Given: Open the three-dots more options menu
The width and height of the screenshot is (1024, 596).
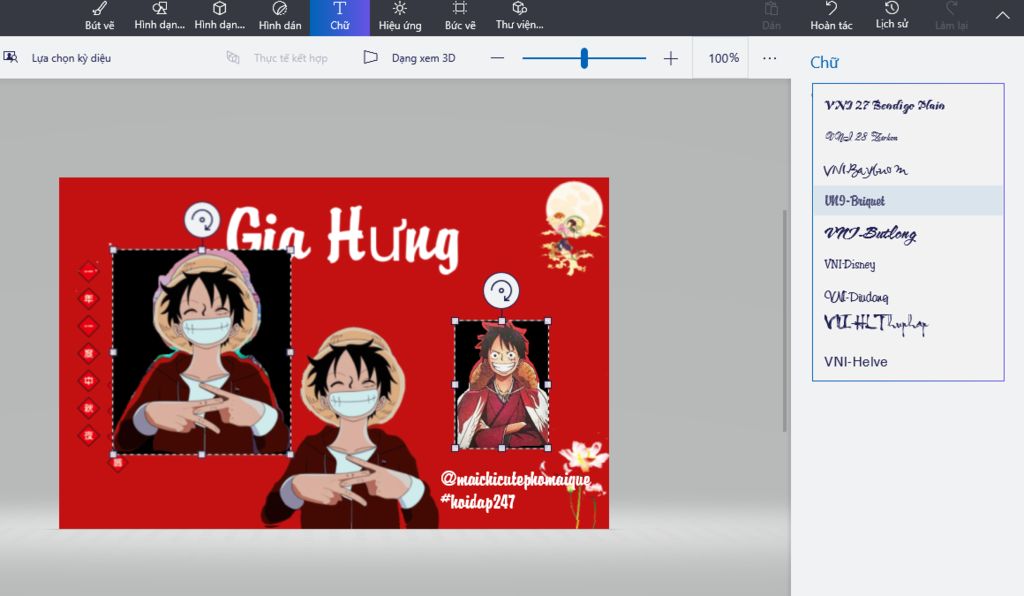Looking at the screenshot, I should pyautogui.click(x=770, y=58).
